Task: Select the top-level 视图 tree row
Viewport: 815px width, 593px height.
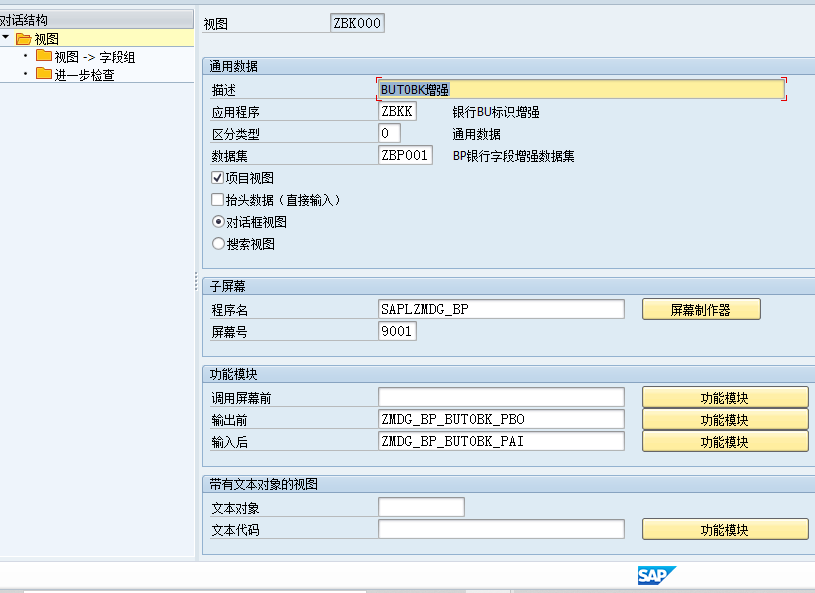Action: 97,38
